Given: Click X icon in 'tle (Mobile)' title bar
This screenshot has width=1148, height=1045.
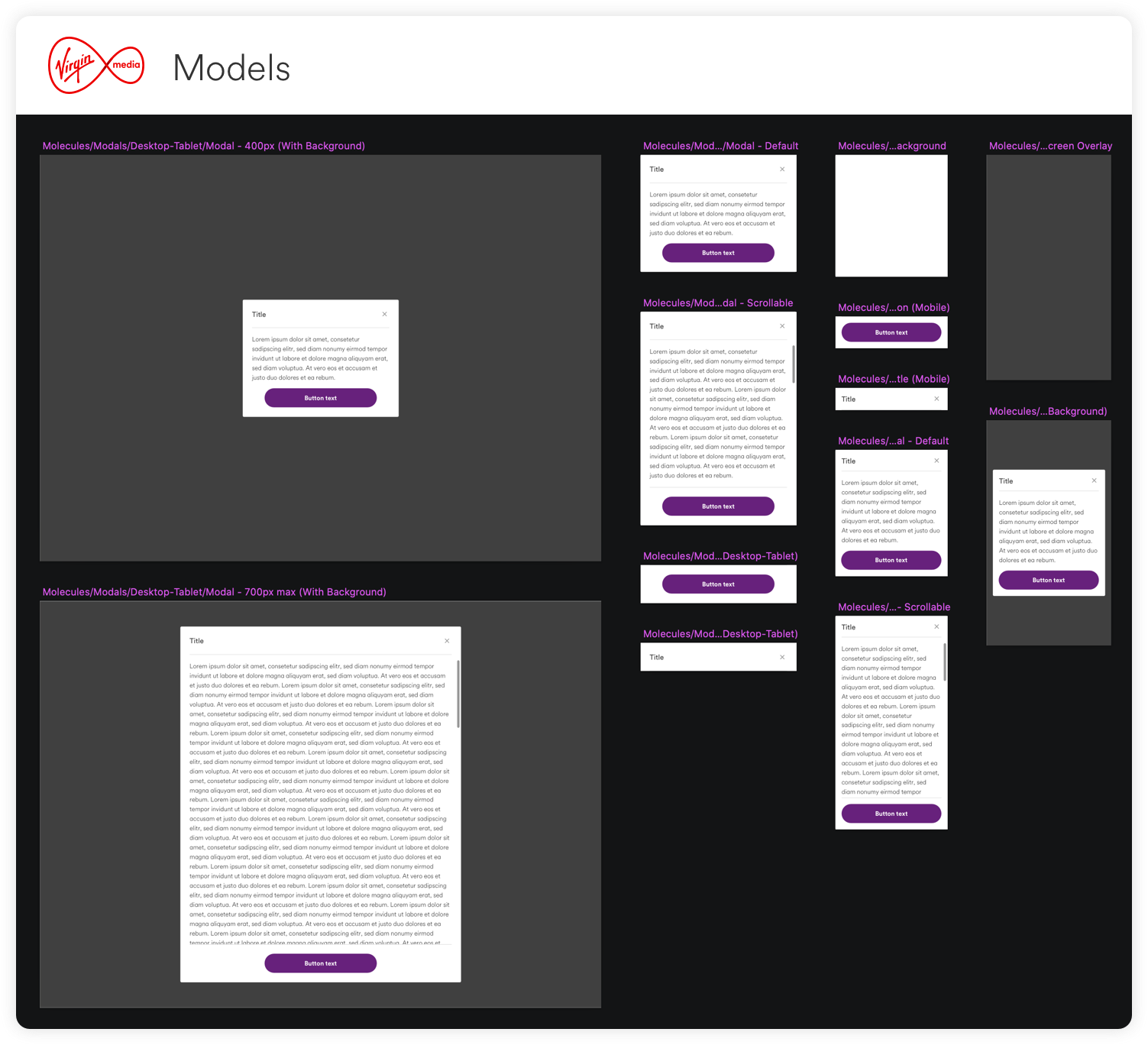Looking at the screenshot, I should click(936, 399).
